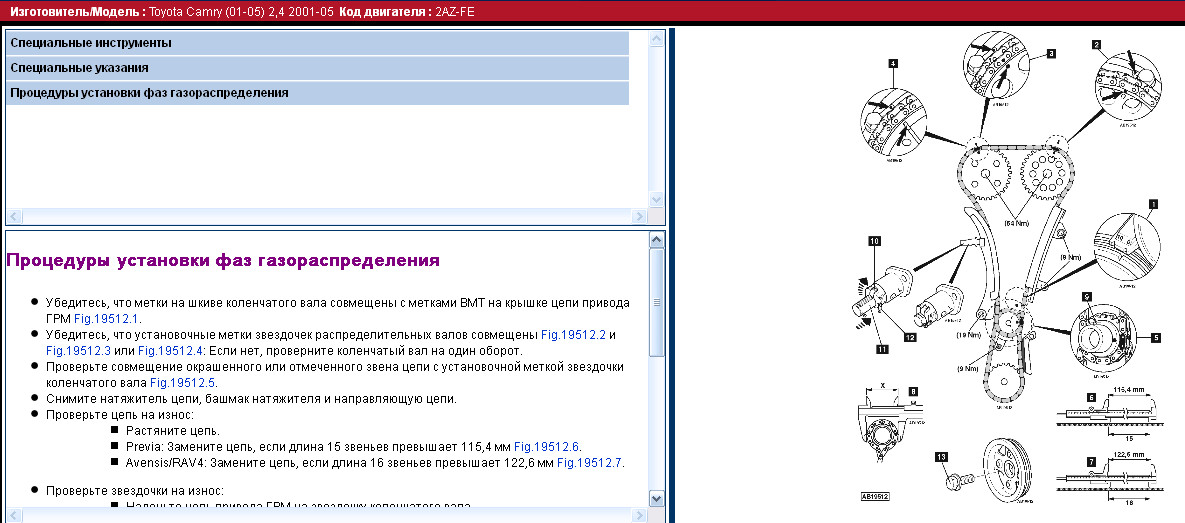Click diagram callout number 13
This screenshot has width=1185, height=523.
pos(941,456)
